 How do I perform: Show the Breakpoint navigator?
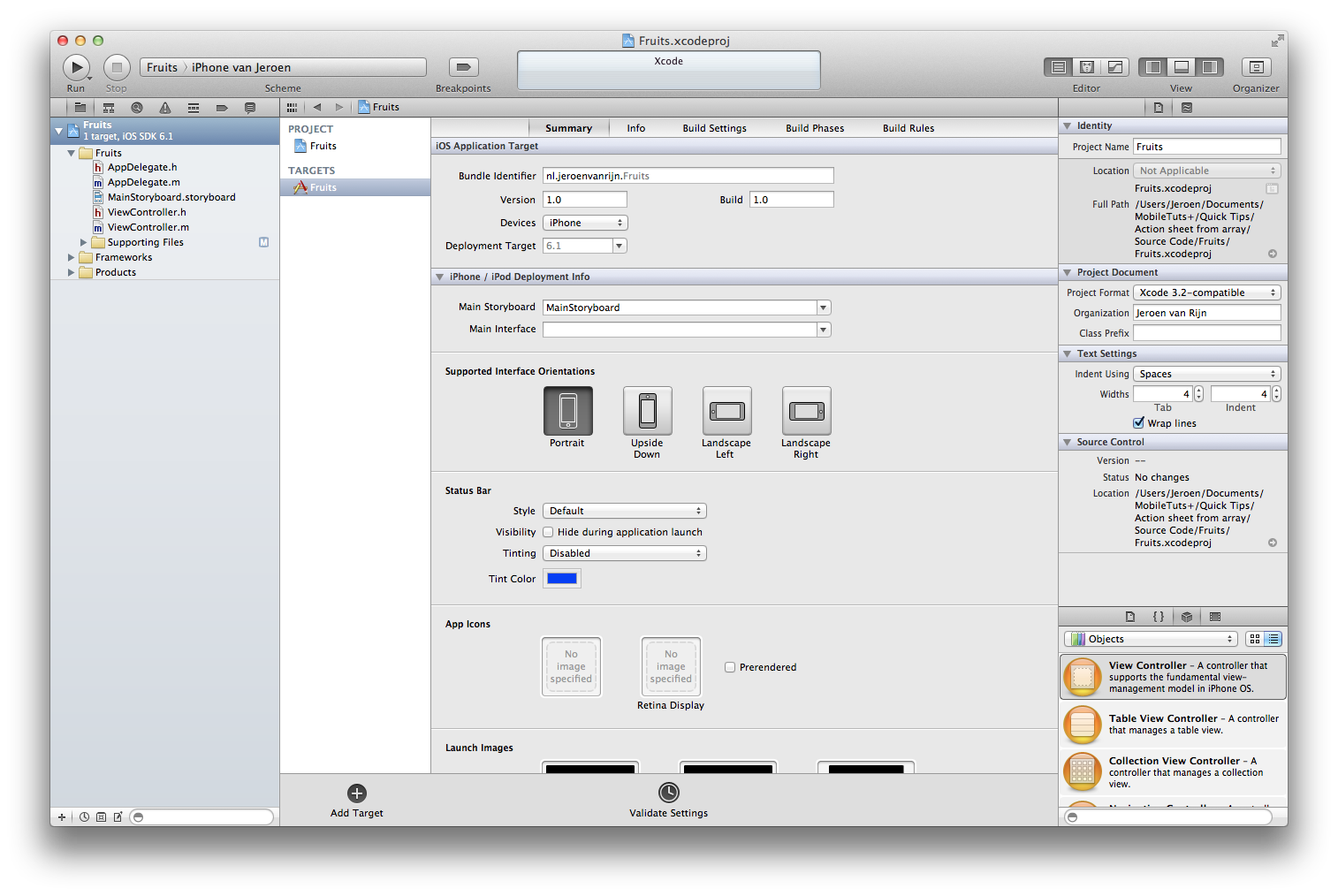click(x=222, y=108)
